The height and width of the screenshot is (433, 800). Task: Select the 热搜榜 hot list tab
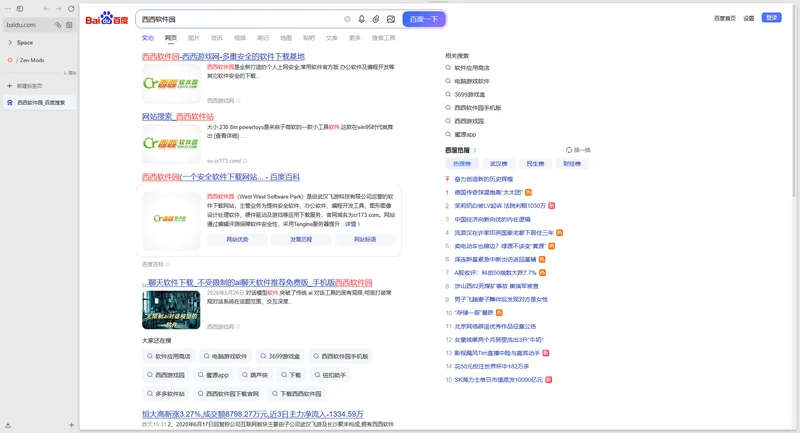pyautogui.click(x=462, y=164)
